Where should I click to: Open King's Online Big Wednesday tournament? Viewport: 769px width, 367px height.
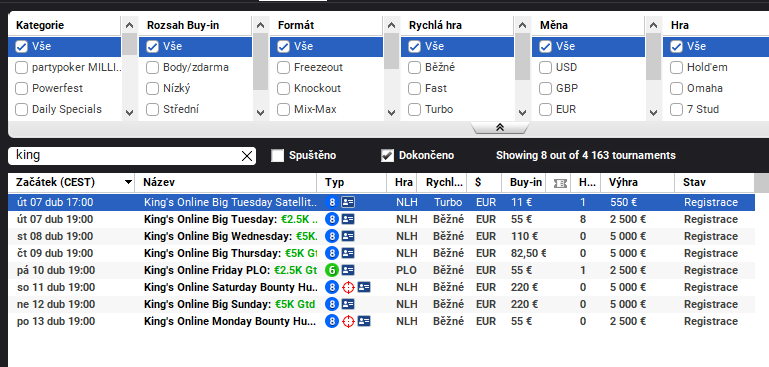tap(381, 236)
